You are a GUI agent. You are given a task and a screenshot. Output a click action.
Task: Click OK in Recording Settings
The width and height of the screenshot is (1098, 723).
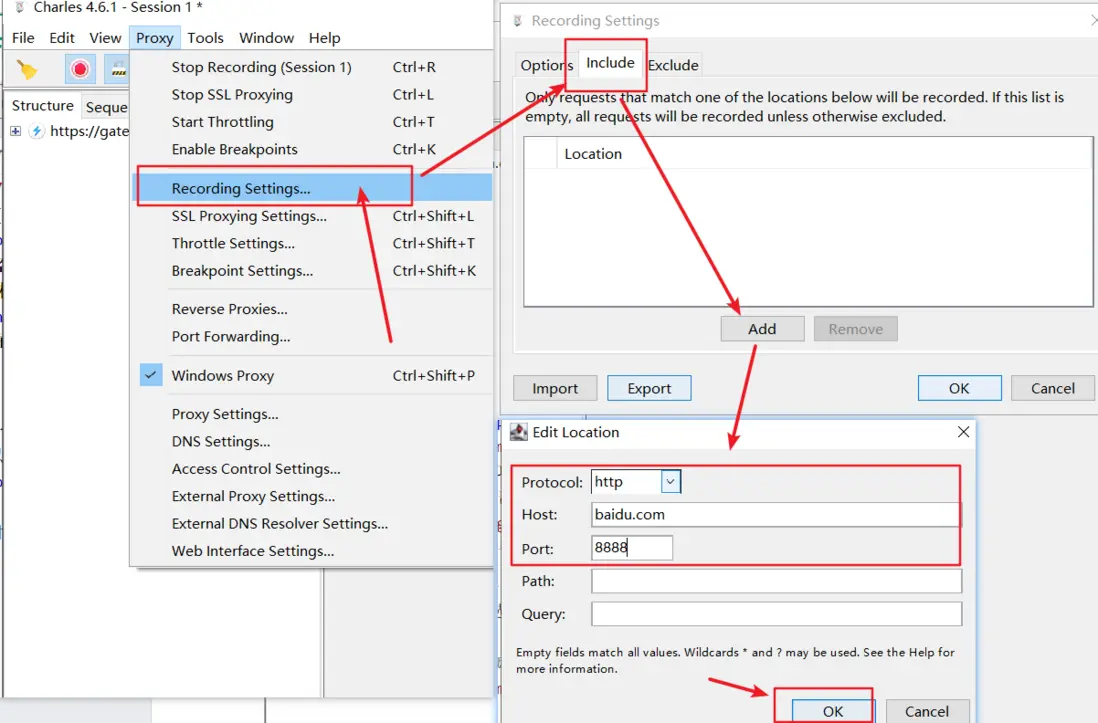tap(959, 388)
